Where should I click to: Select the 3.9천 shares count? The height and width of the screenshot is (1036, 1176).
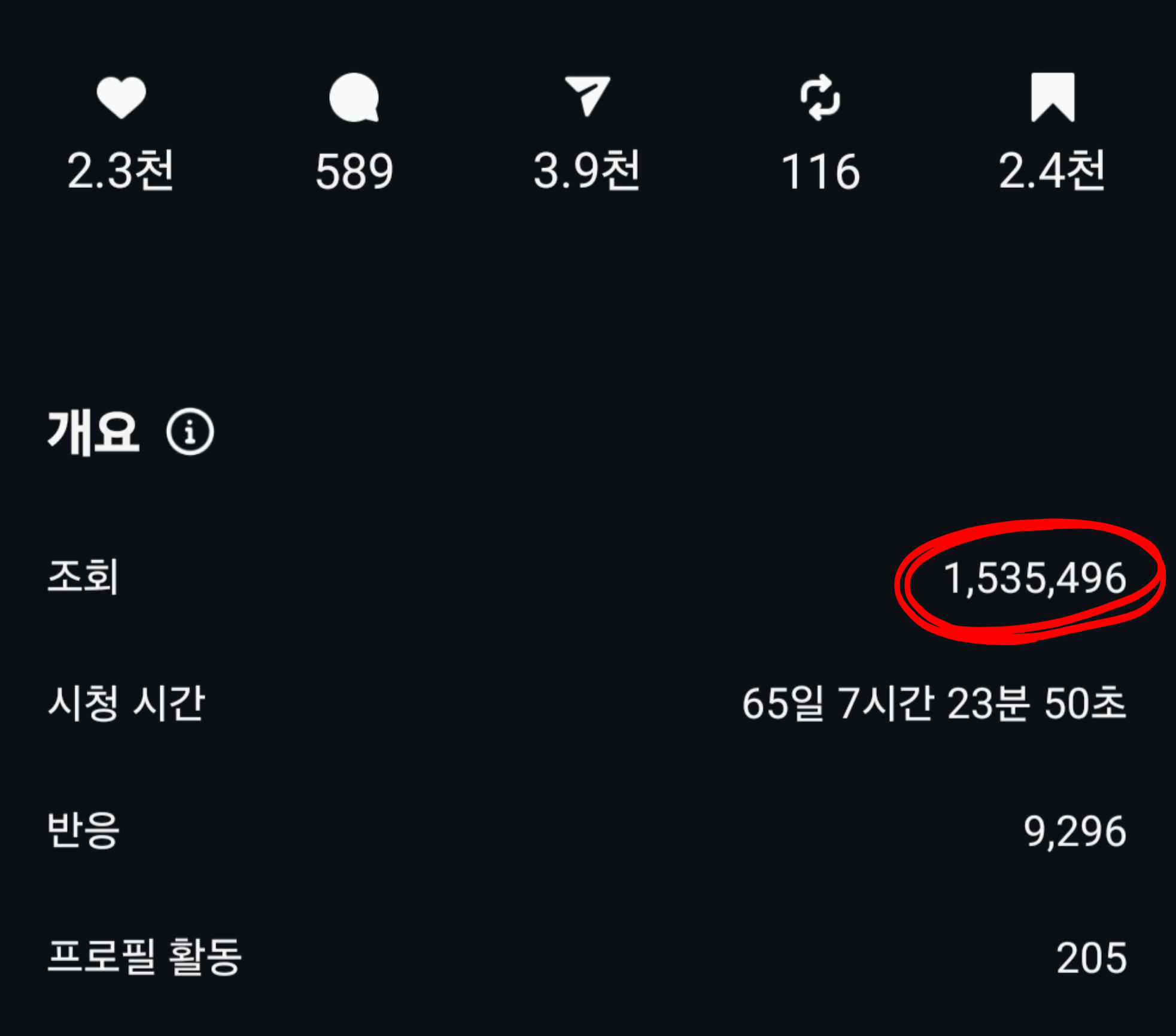point(587,171)
